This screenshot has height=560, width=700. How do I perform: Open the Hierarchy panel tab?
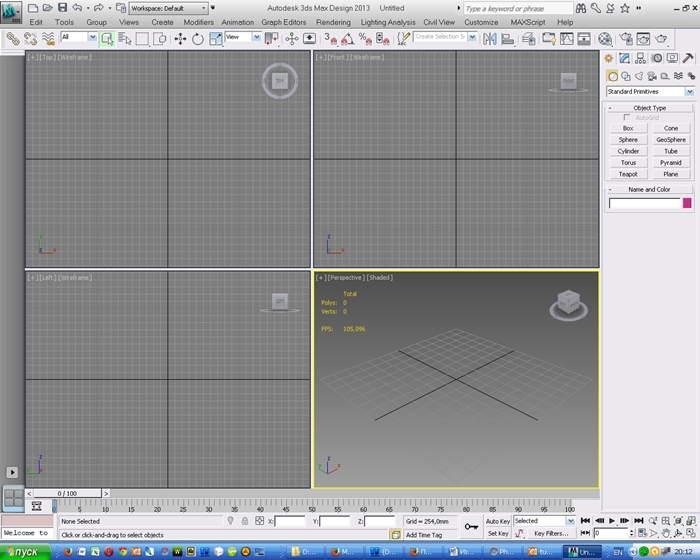pos(640,58)
